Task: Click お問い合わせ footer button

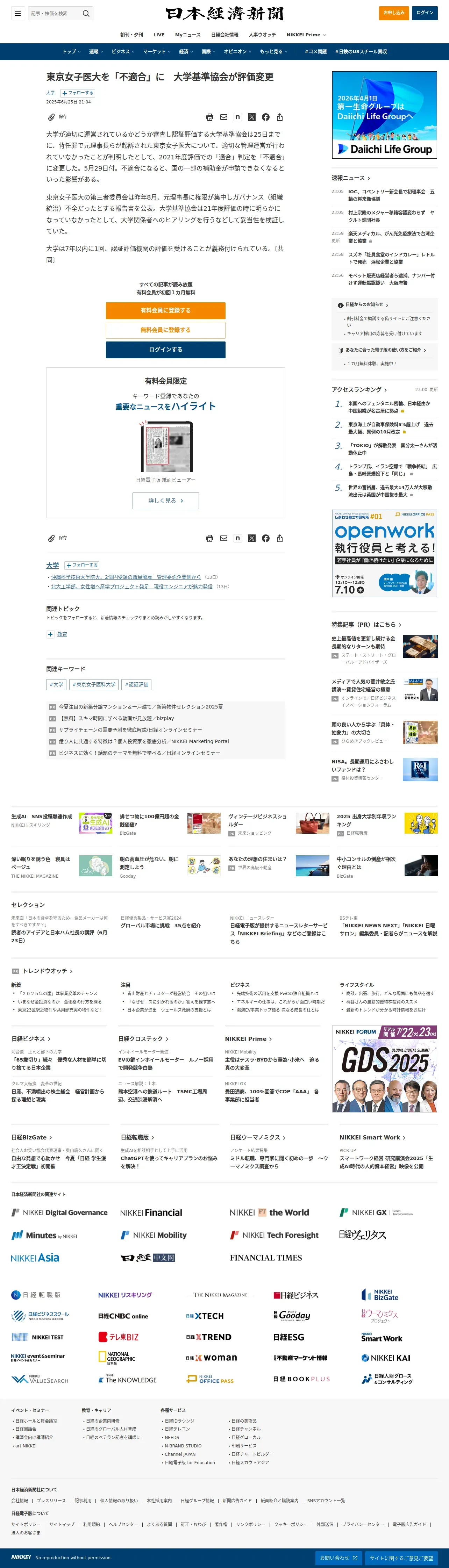Action: (x=339, y=1558)
